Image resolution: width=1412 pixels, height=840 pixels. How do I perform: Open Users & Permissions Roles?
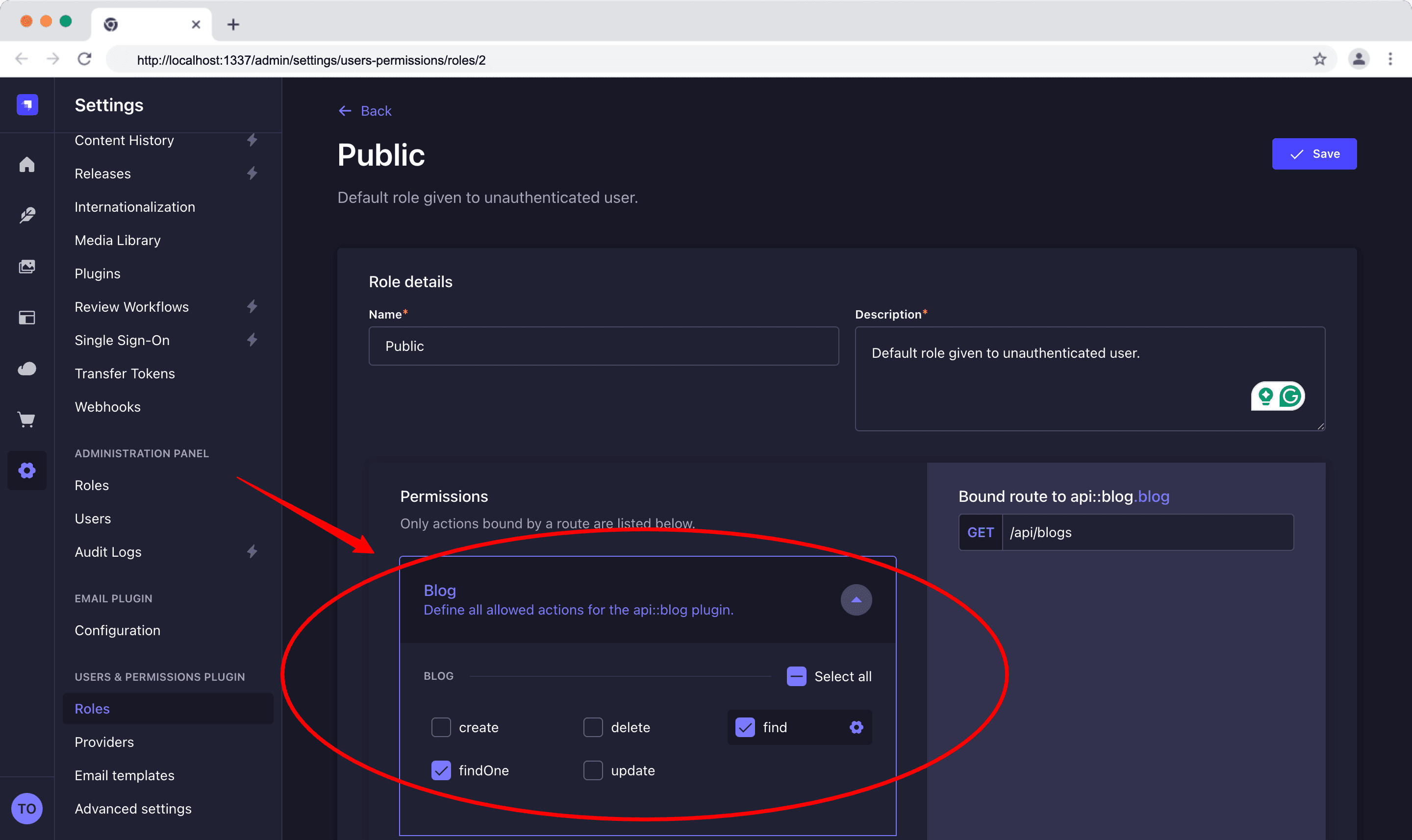pyautogui.click(x=168, y=709)
